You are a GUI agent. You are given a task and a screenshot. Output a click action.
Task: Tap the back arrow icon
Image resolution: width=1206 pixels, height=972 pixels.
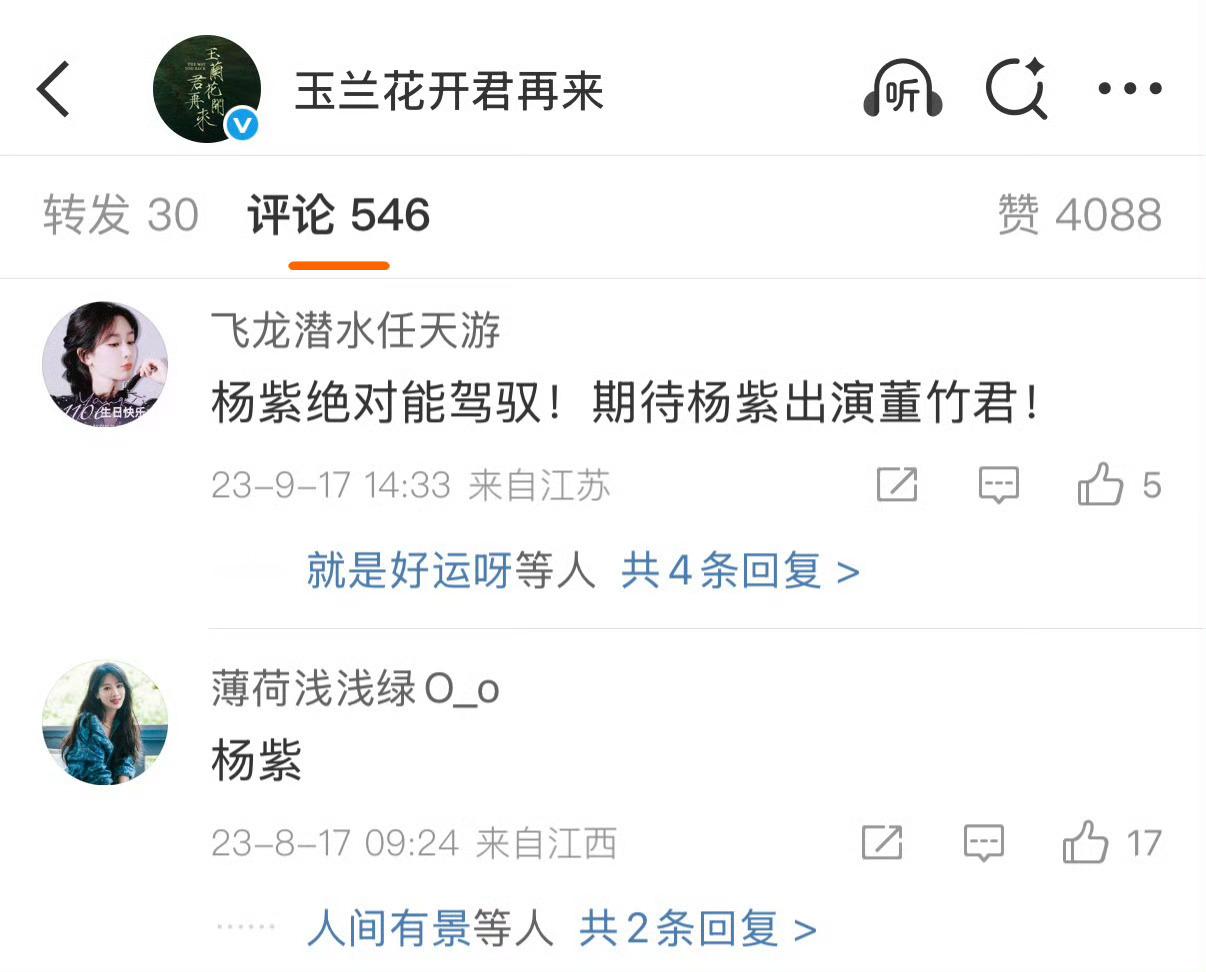tap(54, 89)
